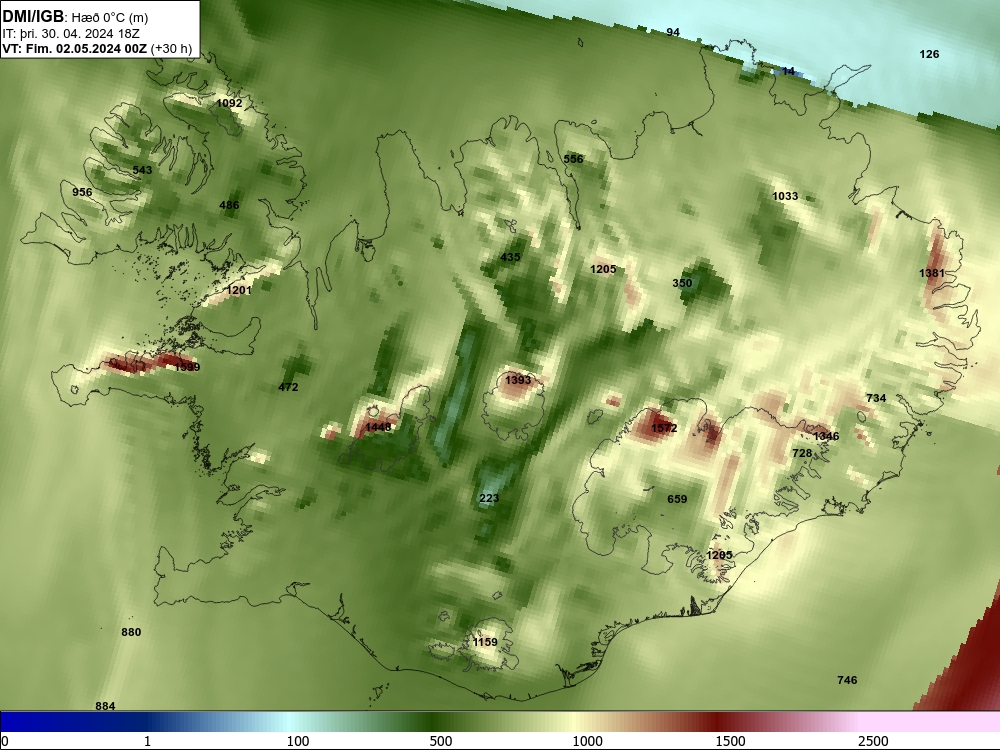Click the 956 height label
Screen dimensions: 1000x750
[x=82, y=192]
